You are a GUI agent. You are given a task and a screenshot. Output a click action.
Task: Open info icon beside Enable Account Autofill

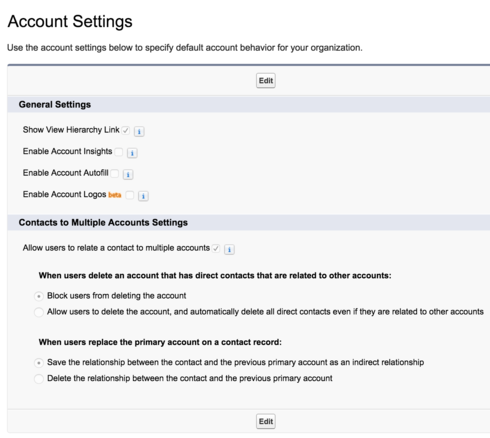point(128,174)
